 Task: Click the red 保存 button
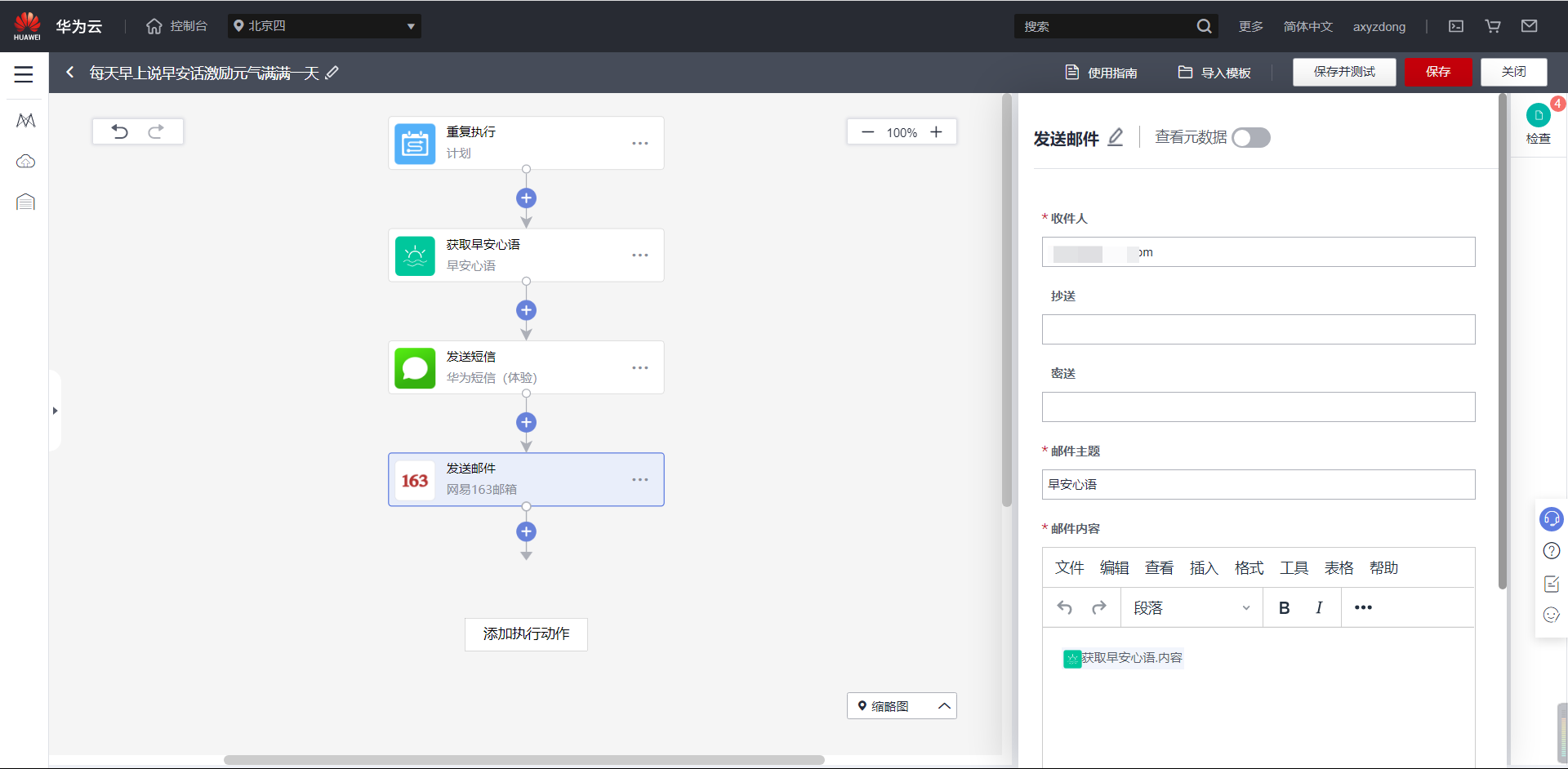(x=1438, y=72)
